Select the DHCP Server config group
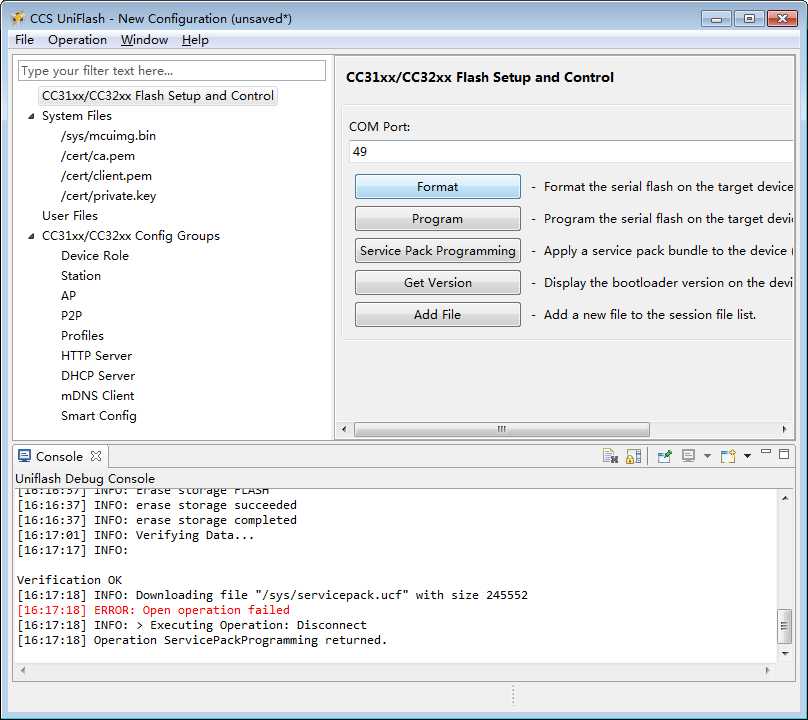This screenshot has width=808, height=720. [98, 376]
